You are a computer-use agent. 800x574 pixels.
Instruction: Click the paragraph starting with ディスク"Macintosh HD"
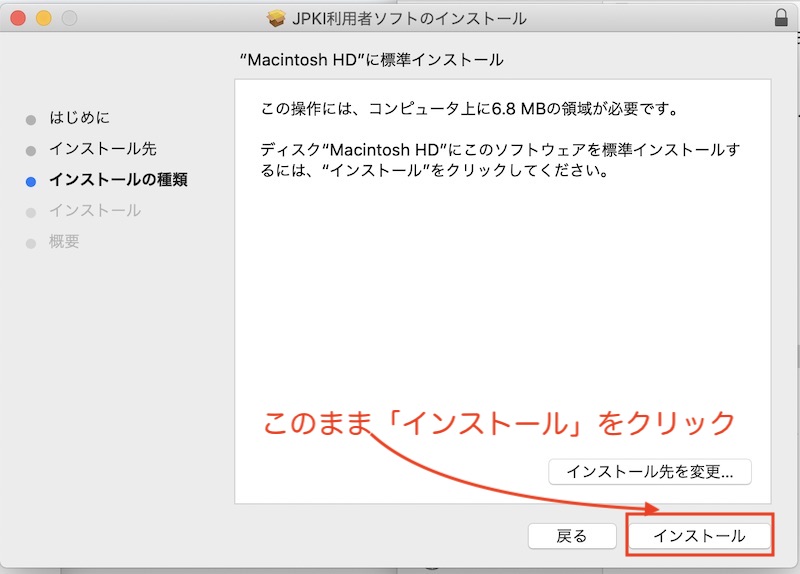point(500,160)
